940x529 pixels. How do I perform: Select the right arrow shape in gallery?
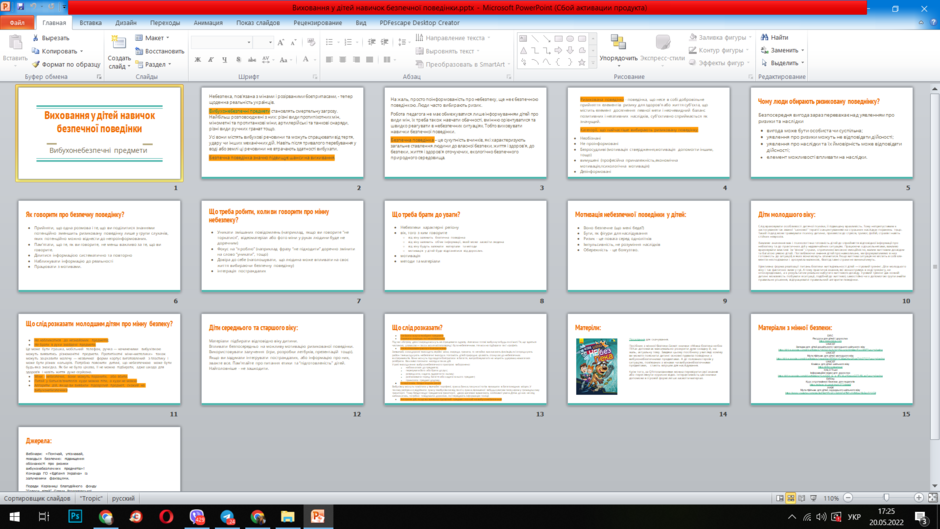pyautogui.click(x=558, y=50)
